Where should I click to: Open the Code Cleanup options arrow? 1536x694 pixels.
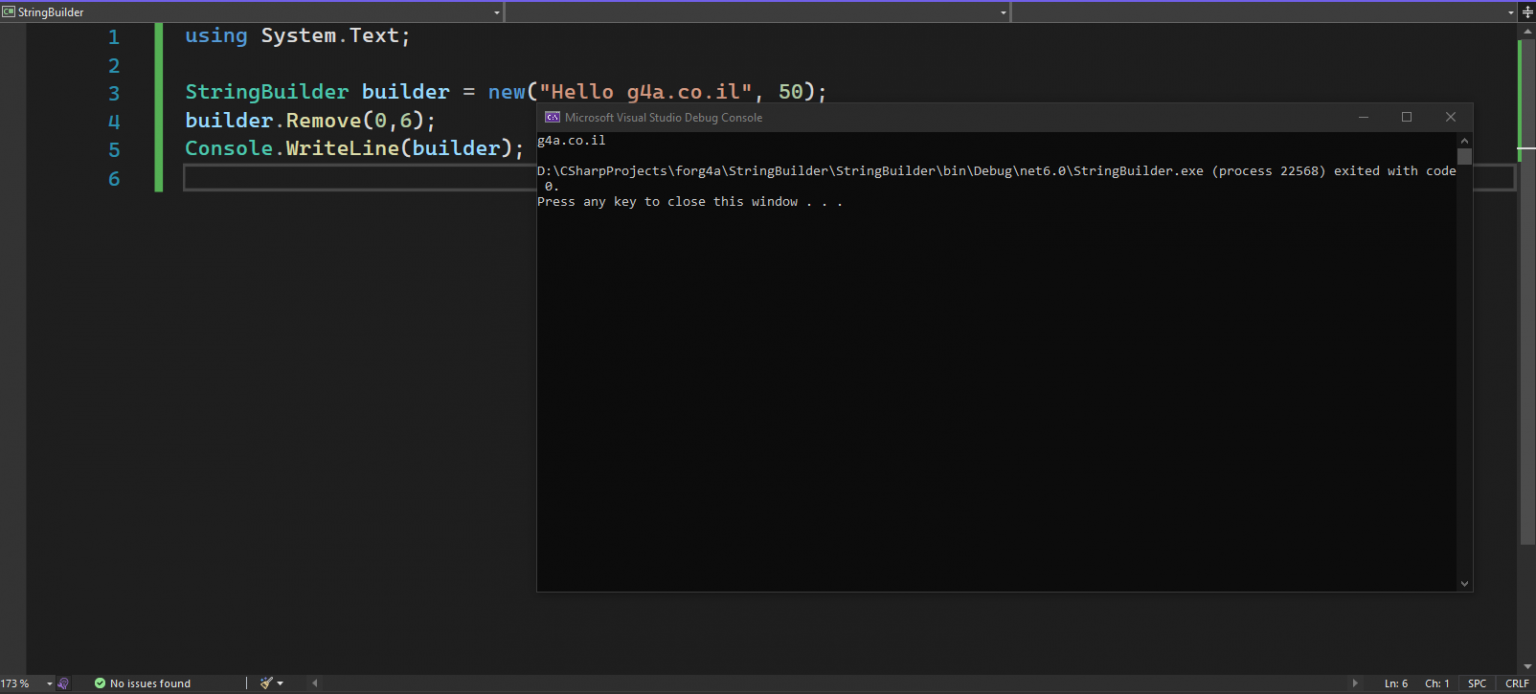280,683
